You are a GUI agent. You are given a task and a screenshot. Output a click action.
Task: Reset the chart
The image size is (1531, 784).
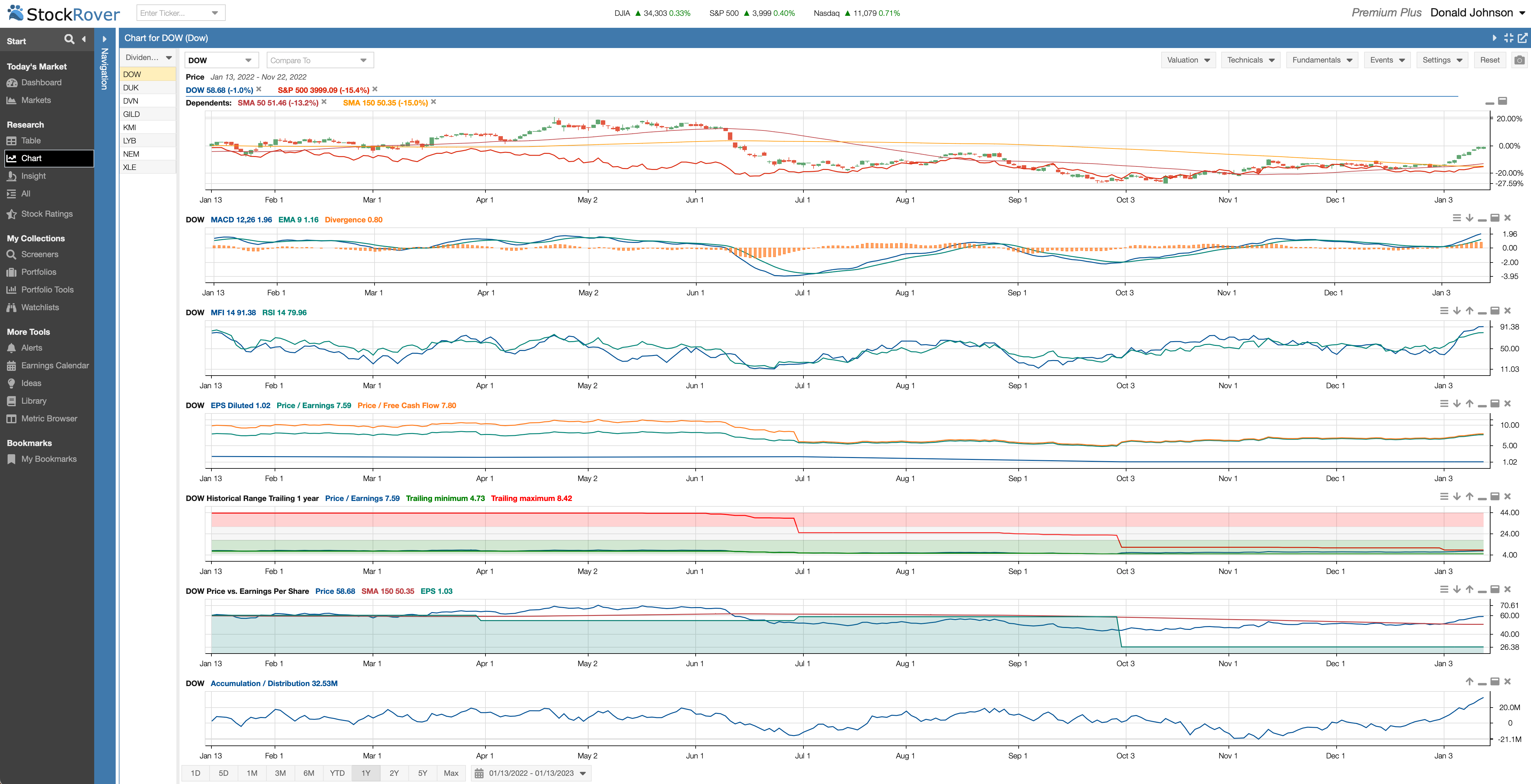coord(1489,60)
